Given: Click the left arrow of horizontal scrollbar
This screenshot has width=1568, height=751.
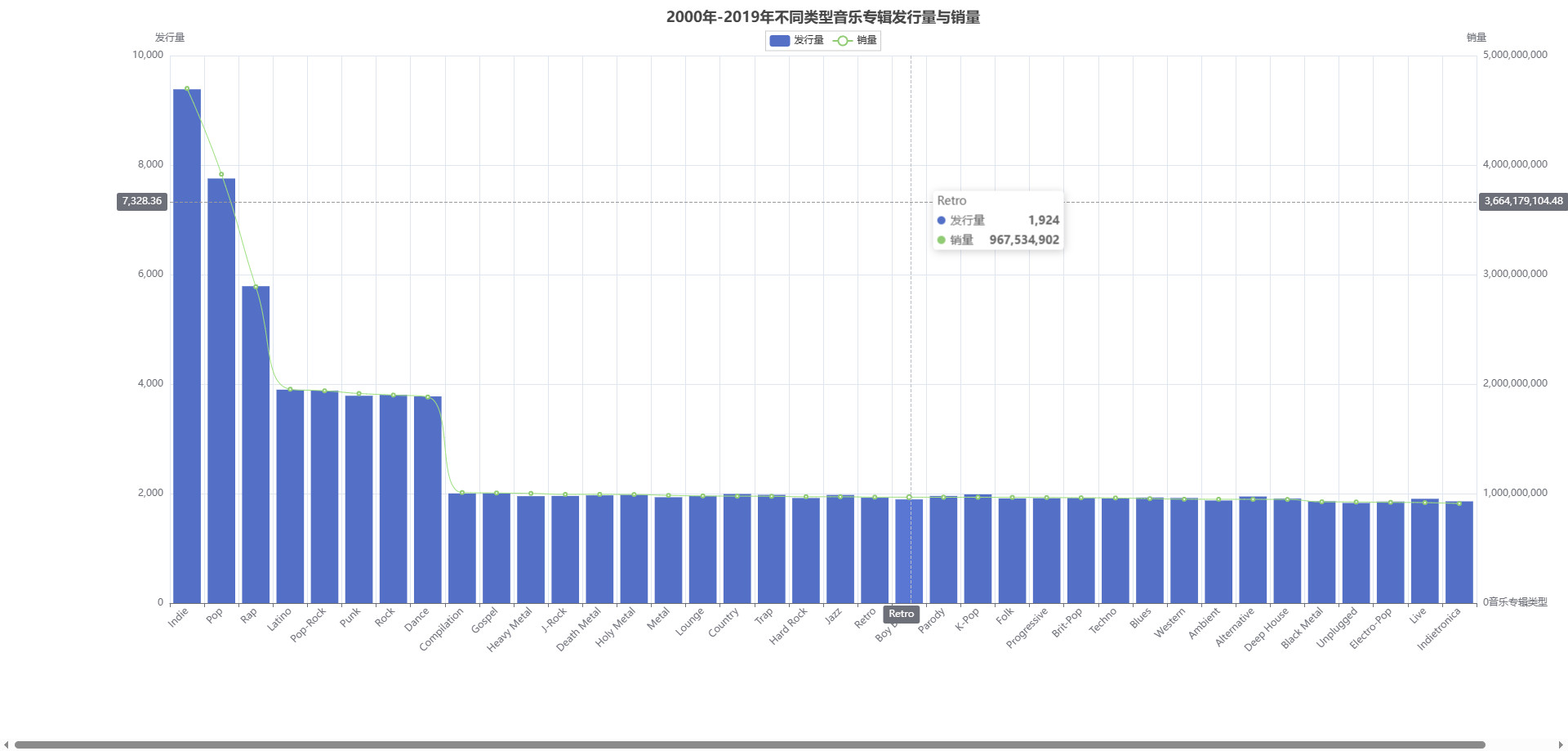Looking at the screenshot, I should (x=7, y=744).
